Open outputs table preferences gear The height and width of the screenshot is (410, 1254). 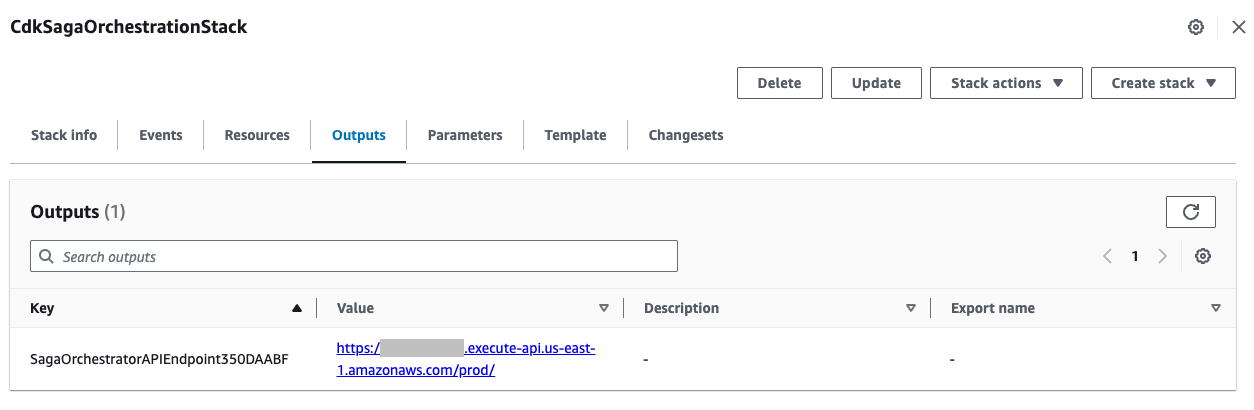click(1203, 256)
